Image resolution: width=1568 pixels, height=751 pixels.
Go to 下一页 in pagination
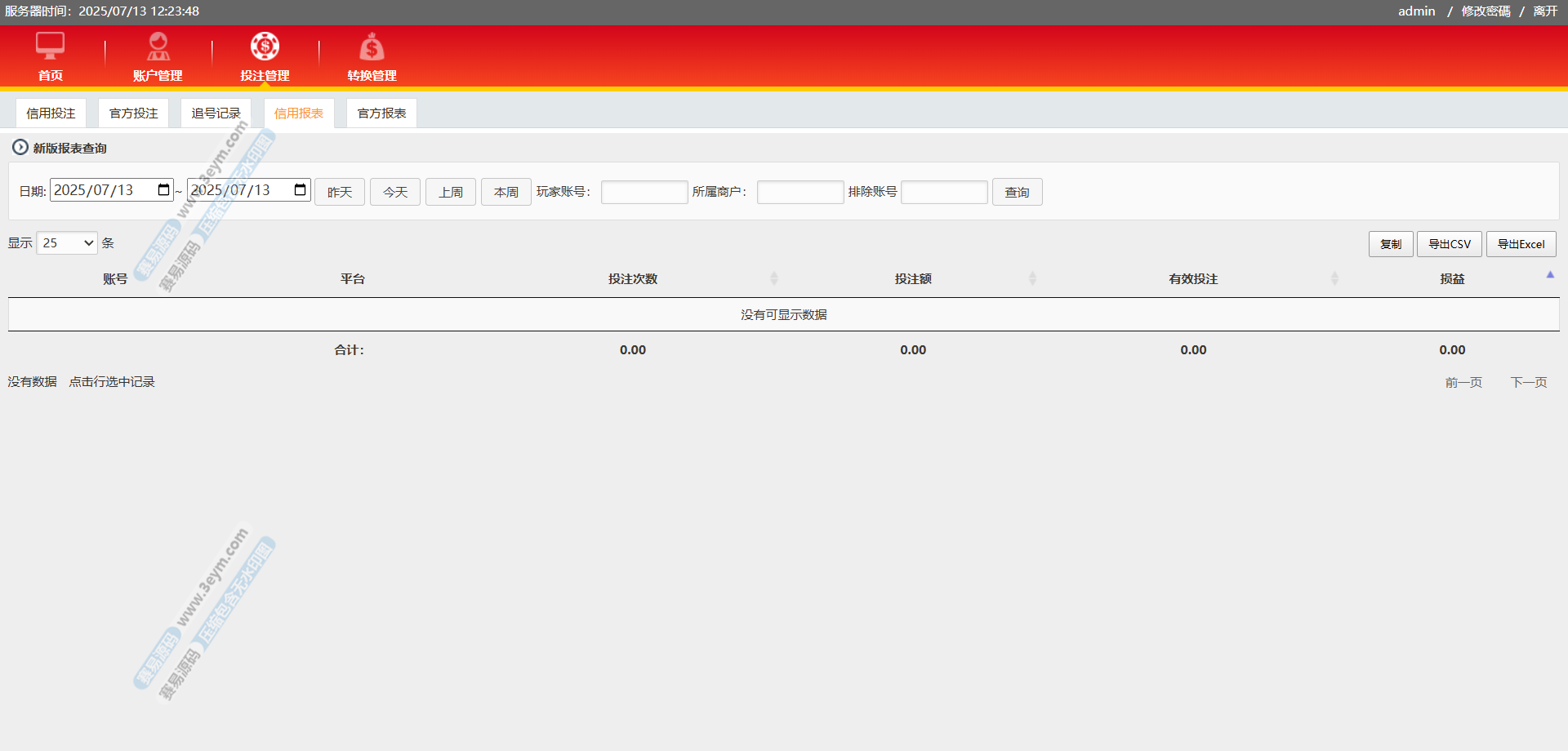pos(1528,383)
